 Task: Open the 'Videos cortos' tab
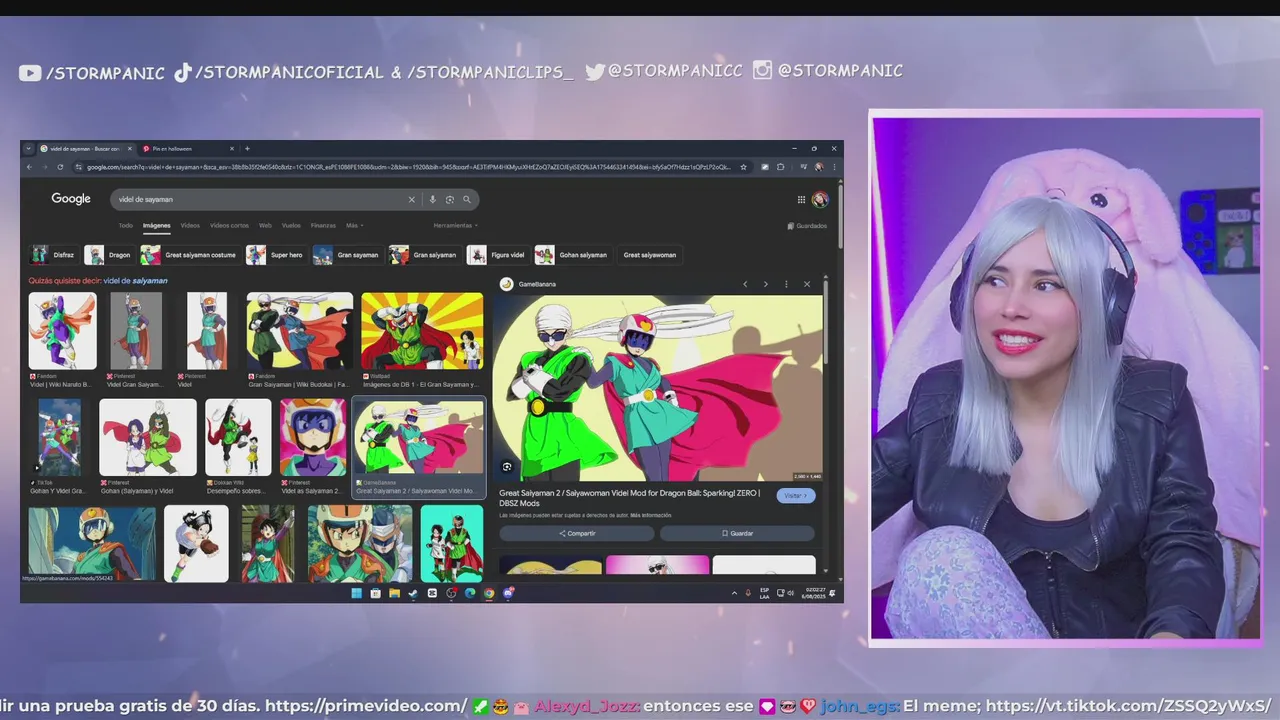coord(229,225)
